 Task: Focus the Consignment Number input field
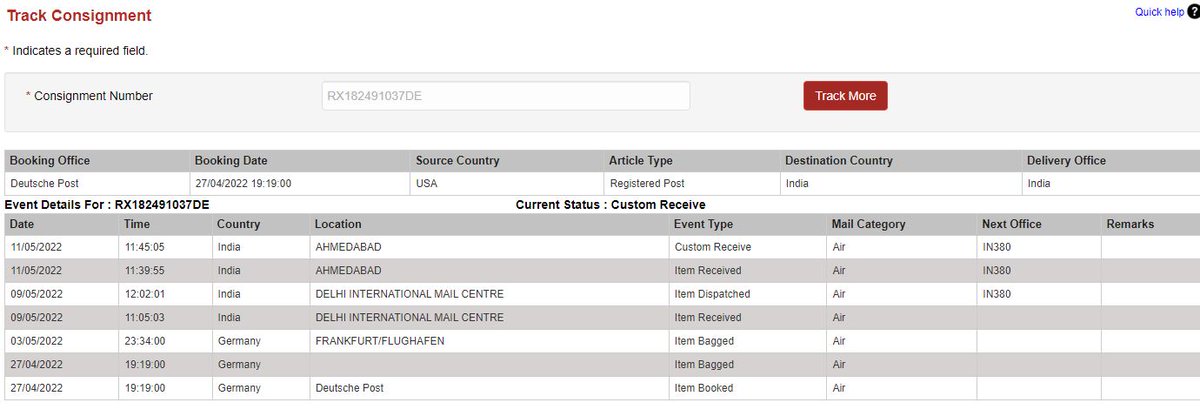pos(505,96)
